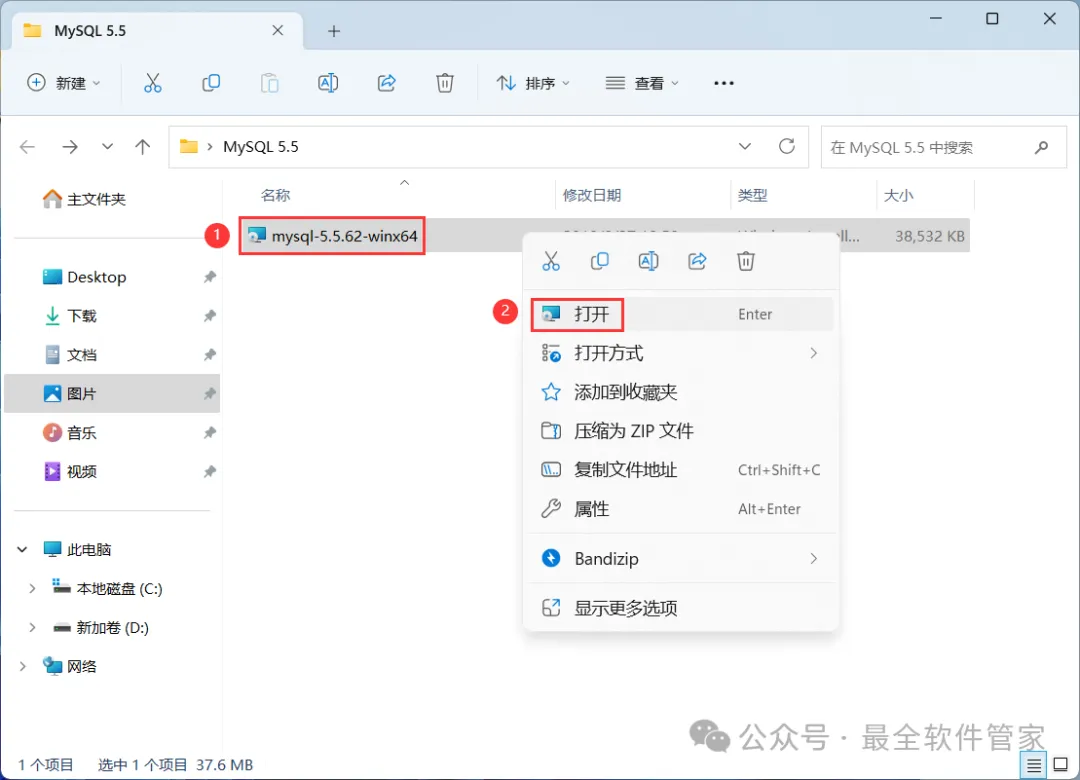Expand 新加卷 (D:) tree node

(32, 628)
